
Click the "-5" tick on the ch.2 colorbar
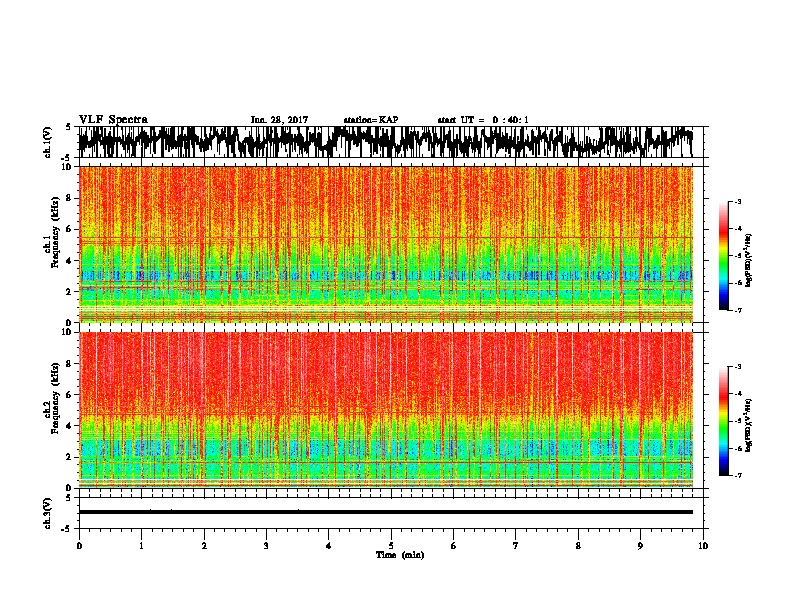point(738,421)
